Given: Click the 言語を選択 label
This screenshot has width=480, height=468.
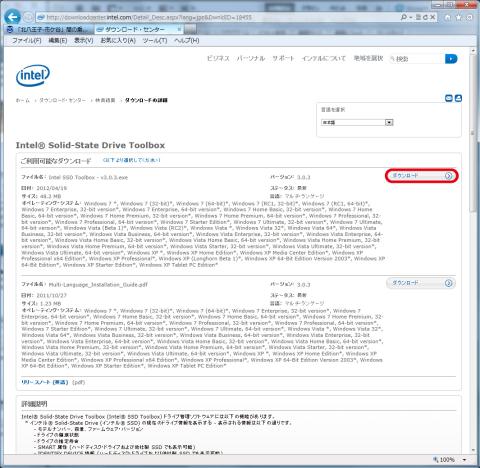Looking at the screenshot, I should click(x=333, y=110).
